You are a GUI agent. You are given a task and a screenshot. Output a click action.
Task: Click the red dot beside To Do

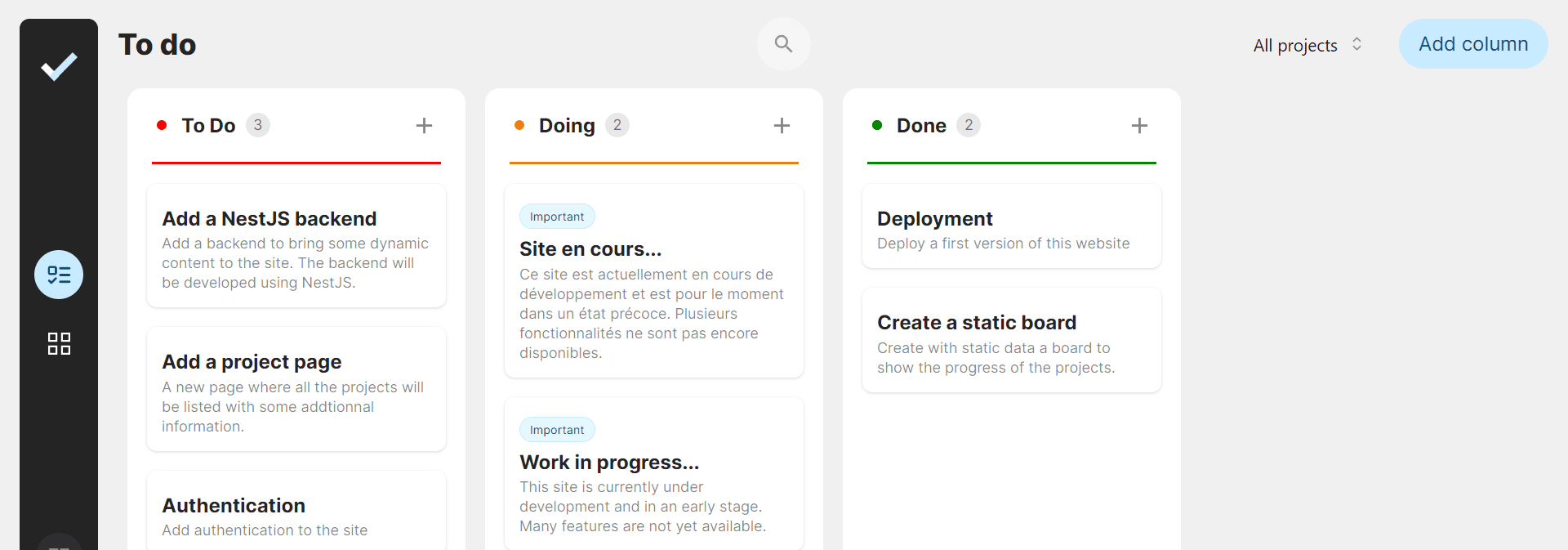[x=162, y=125]
